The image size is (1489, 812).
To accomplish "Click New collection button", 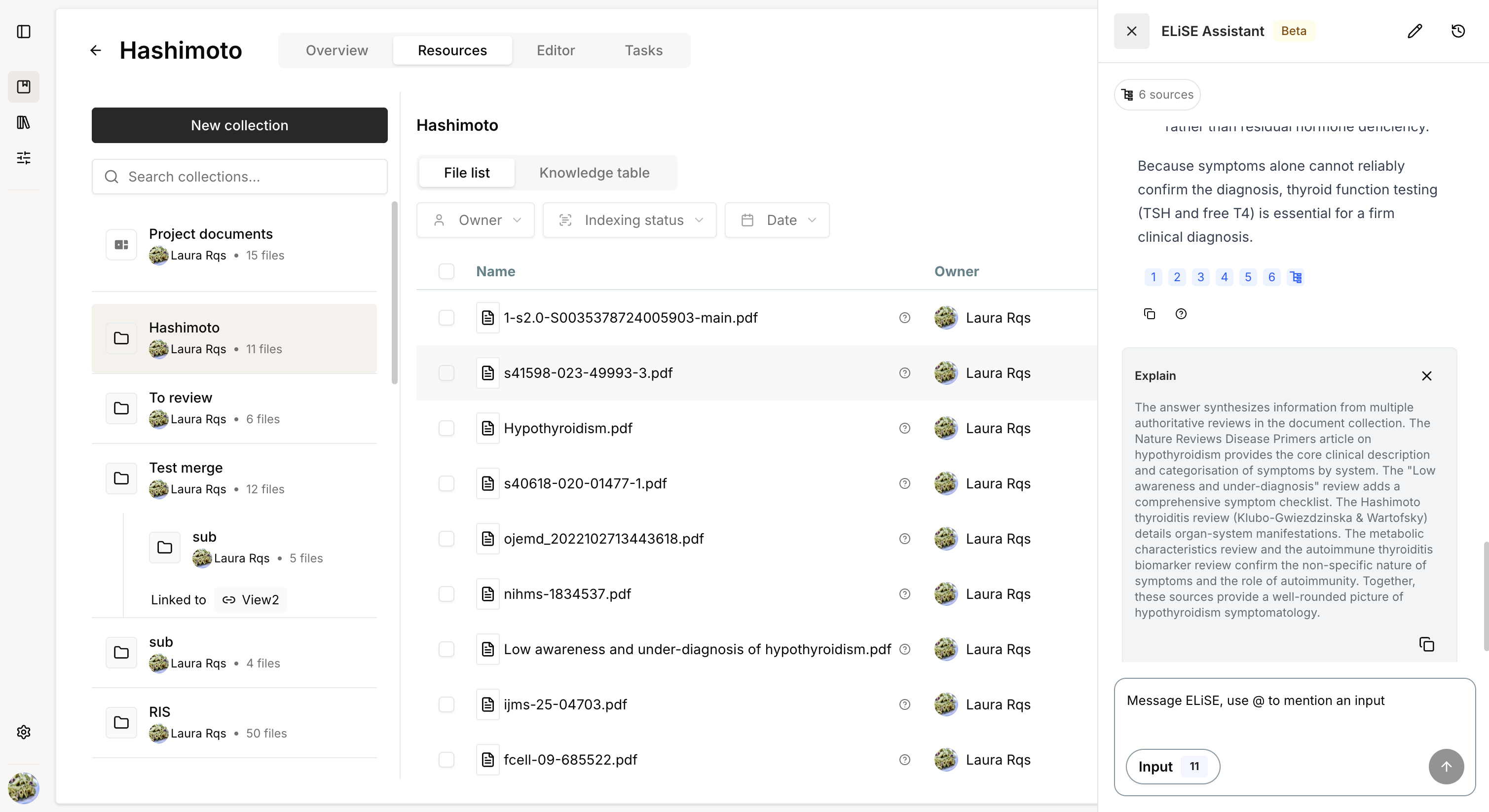I will pos(239,125).
